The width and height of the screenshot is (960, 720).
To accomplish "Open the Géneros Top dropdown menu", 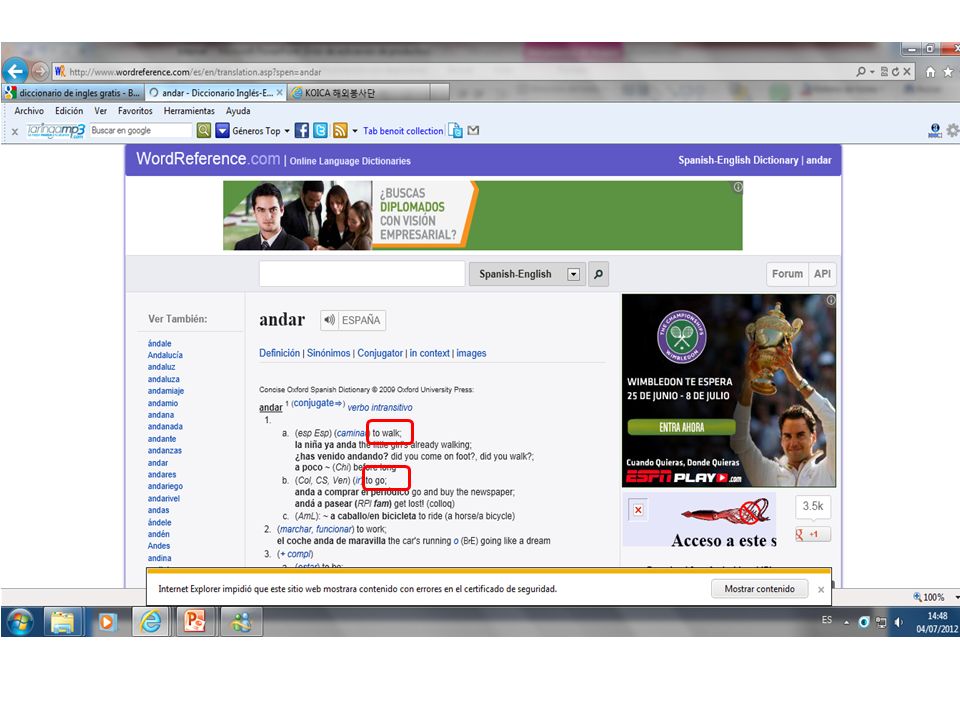I will point(287,131).
